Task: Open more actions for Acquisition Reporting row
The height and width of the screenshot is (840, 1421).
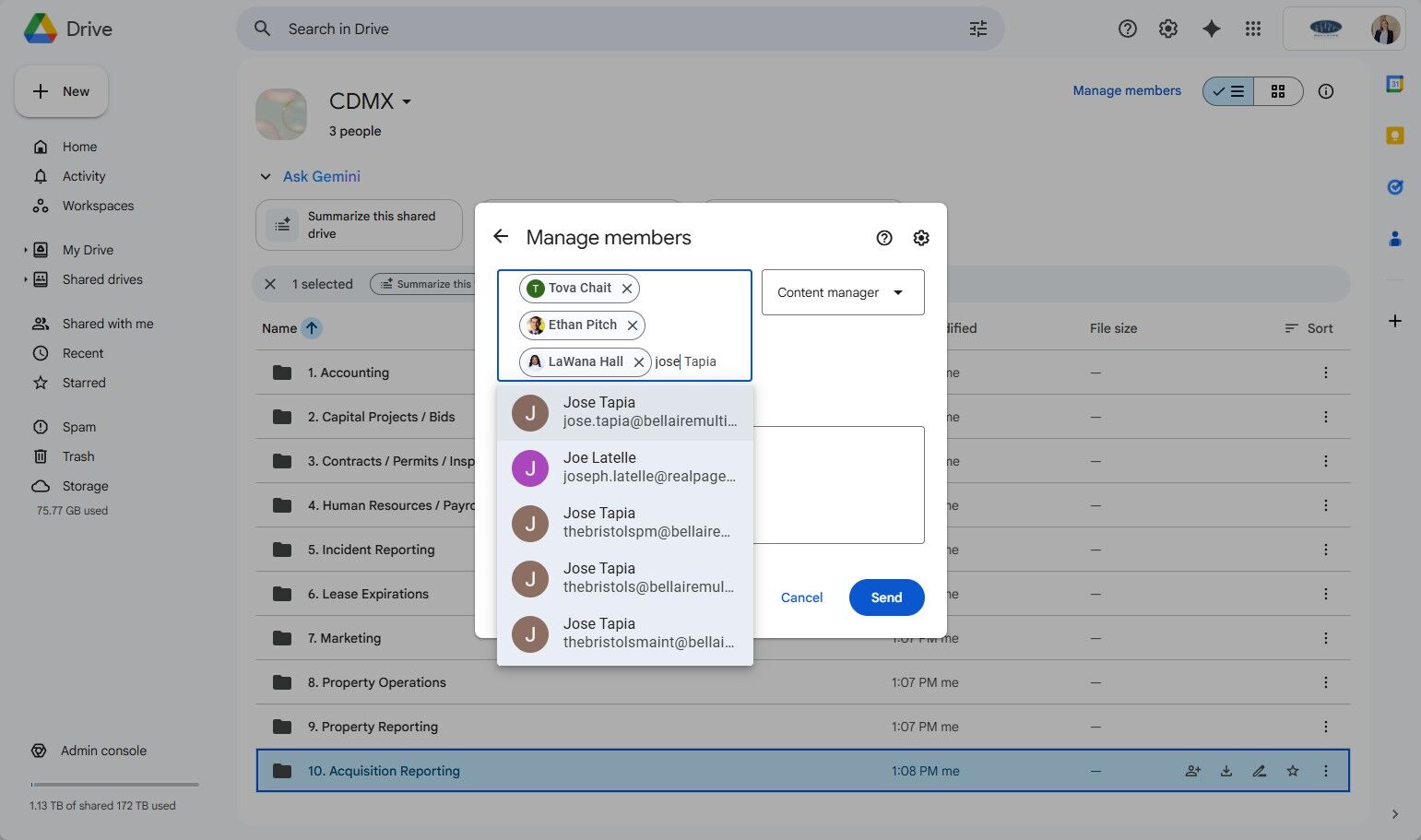Action: pyautogui.click(x=1326, y=771)
